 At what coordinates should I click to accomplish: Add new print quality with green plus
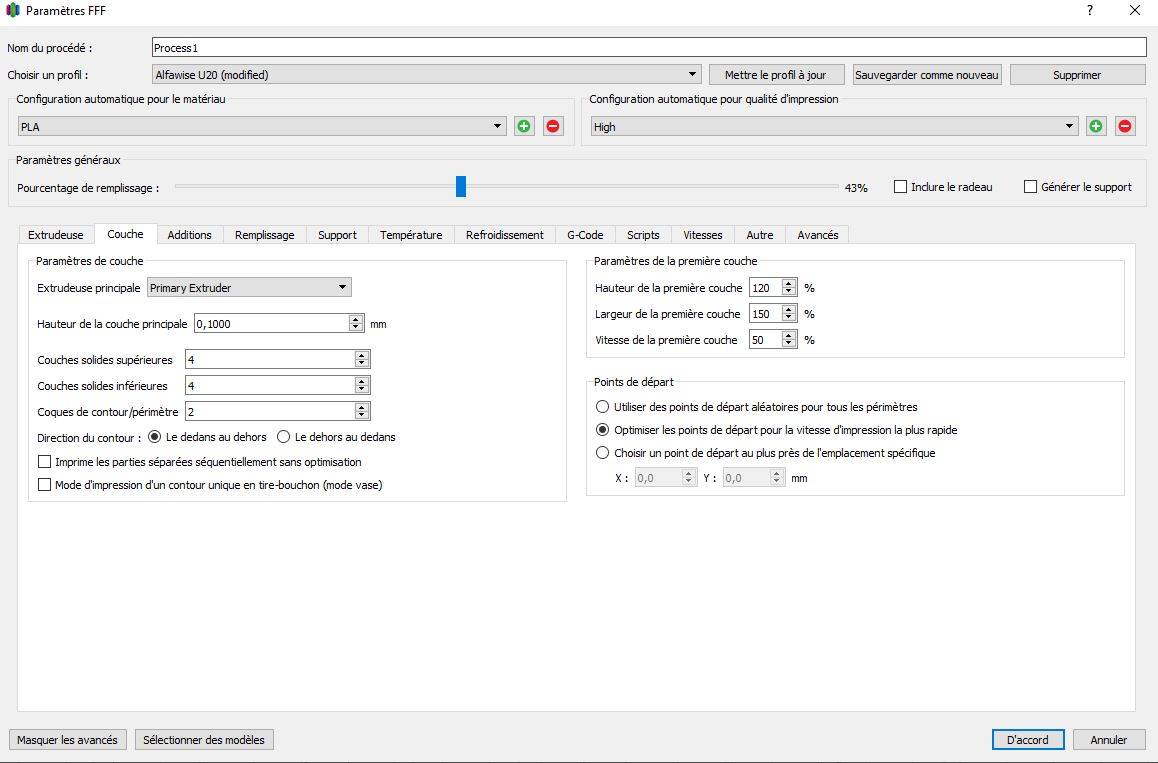click(x=1096, y=126)
